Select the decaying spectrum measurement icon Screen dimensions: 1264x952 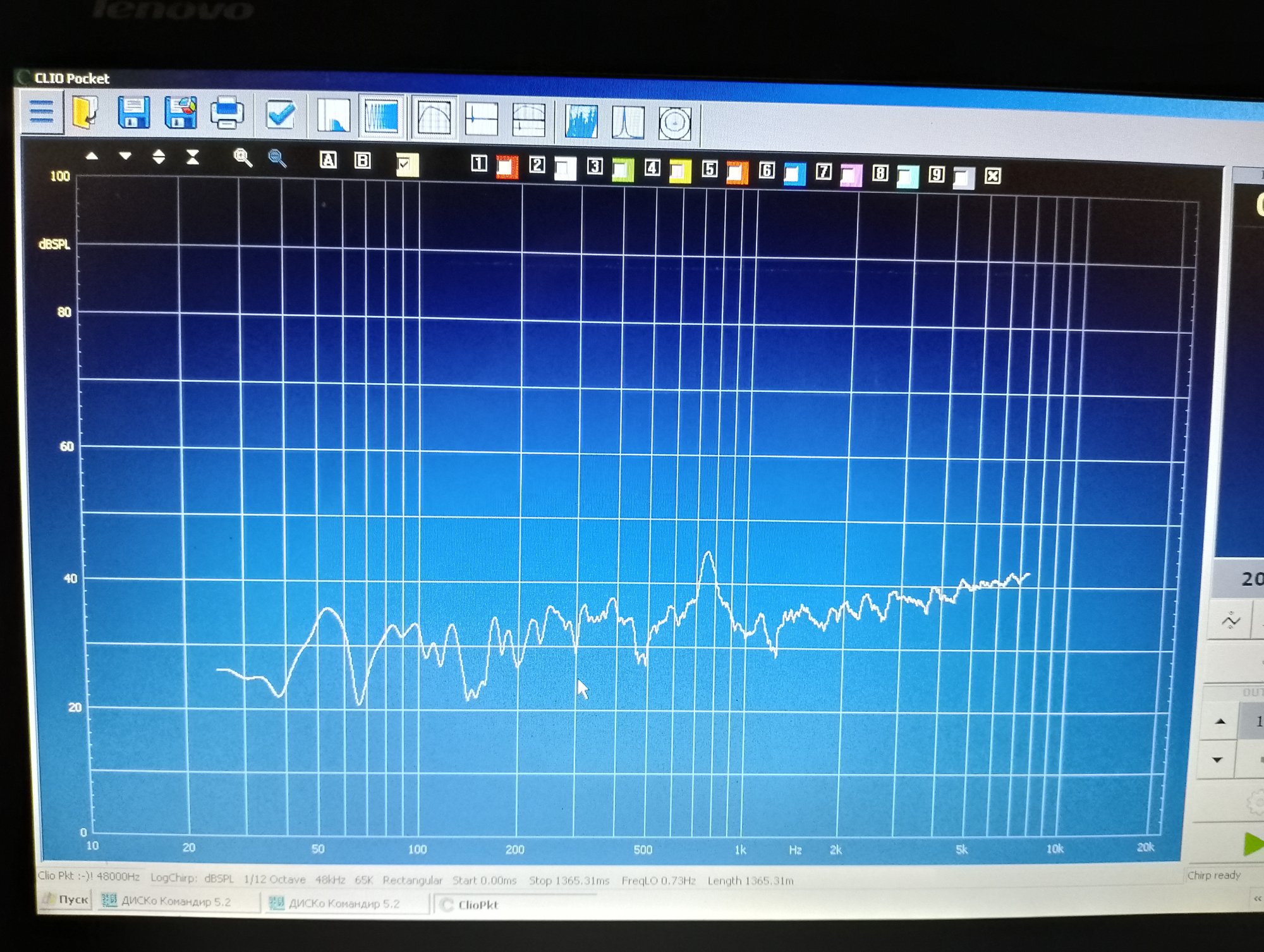[x=333, y=116]
